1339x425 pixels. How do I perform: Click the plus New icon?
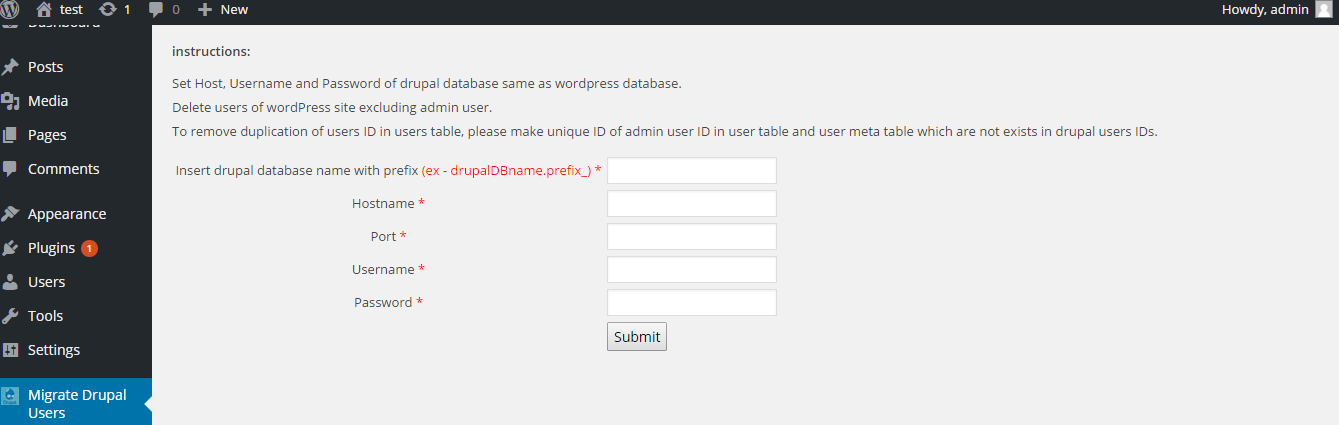tap(205, 9)
